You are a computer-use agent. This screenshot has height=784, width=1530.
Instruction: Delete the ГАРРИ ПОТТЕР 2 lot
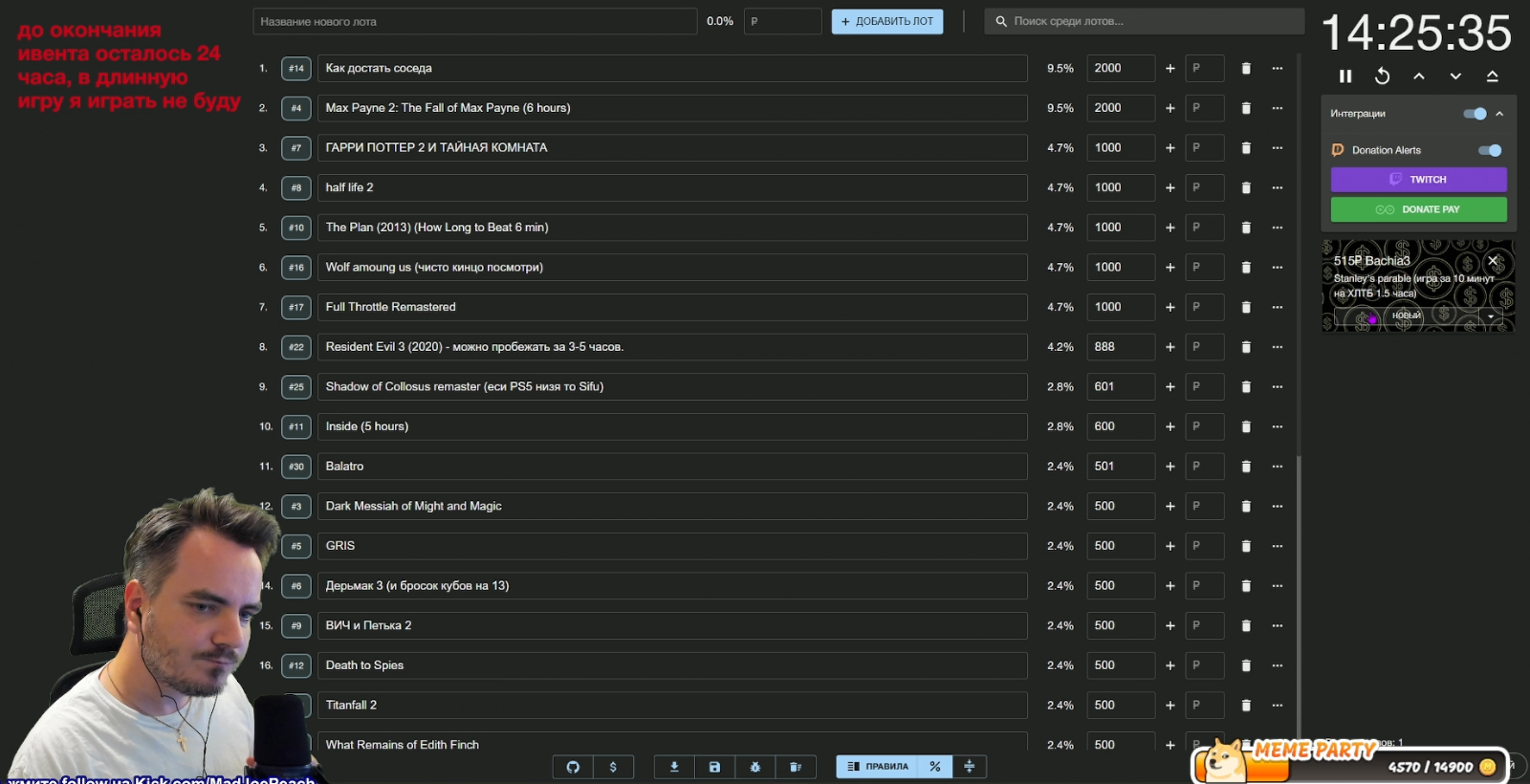[1246, 148]
